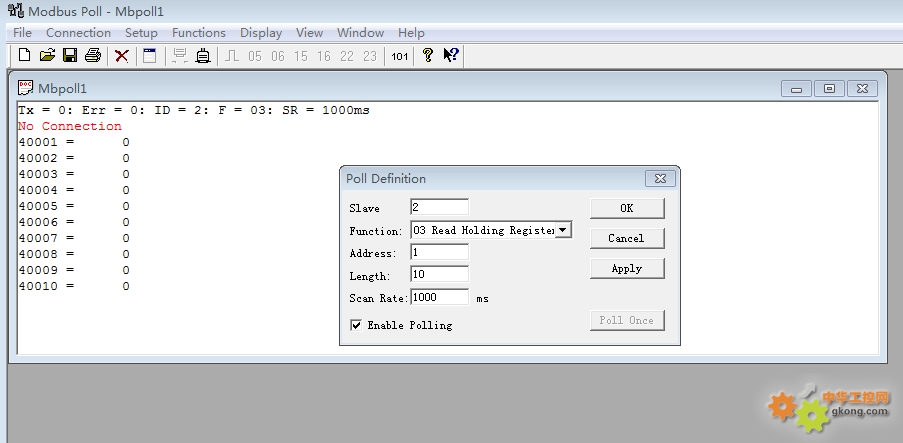Image resolution: width=903 pixels, height=443 pixels.
Task: Select register row 40003
Action: coord(74,174)
